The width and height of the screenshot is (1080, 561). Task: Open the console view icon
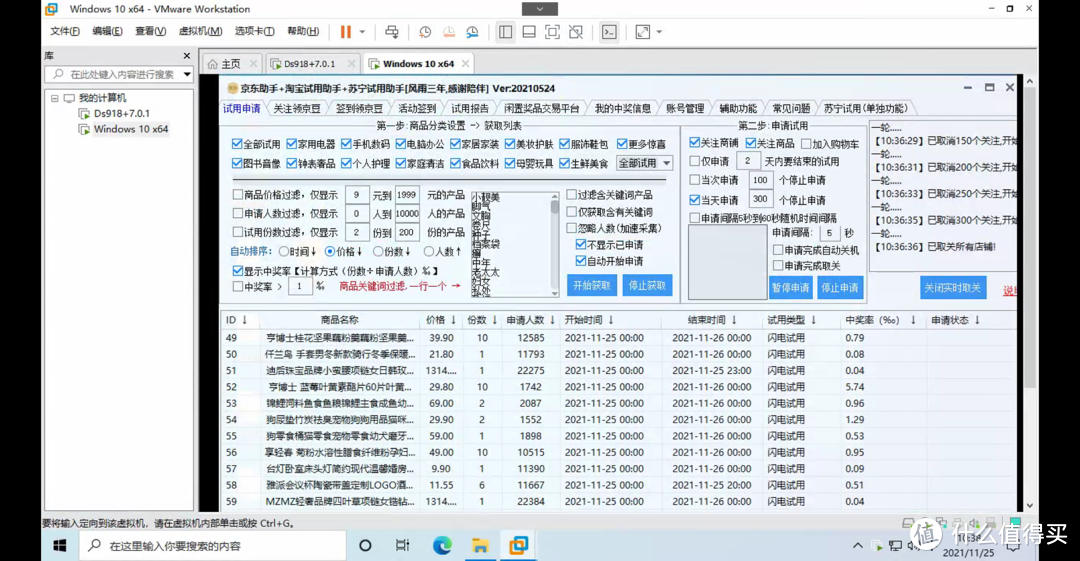[x=609, y=32]
